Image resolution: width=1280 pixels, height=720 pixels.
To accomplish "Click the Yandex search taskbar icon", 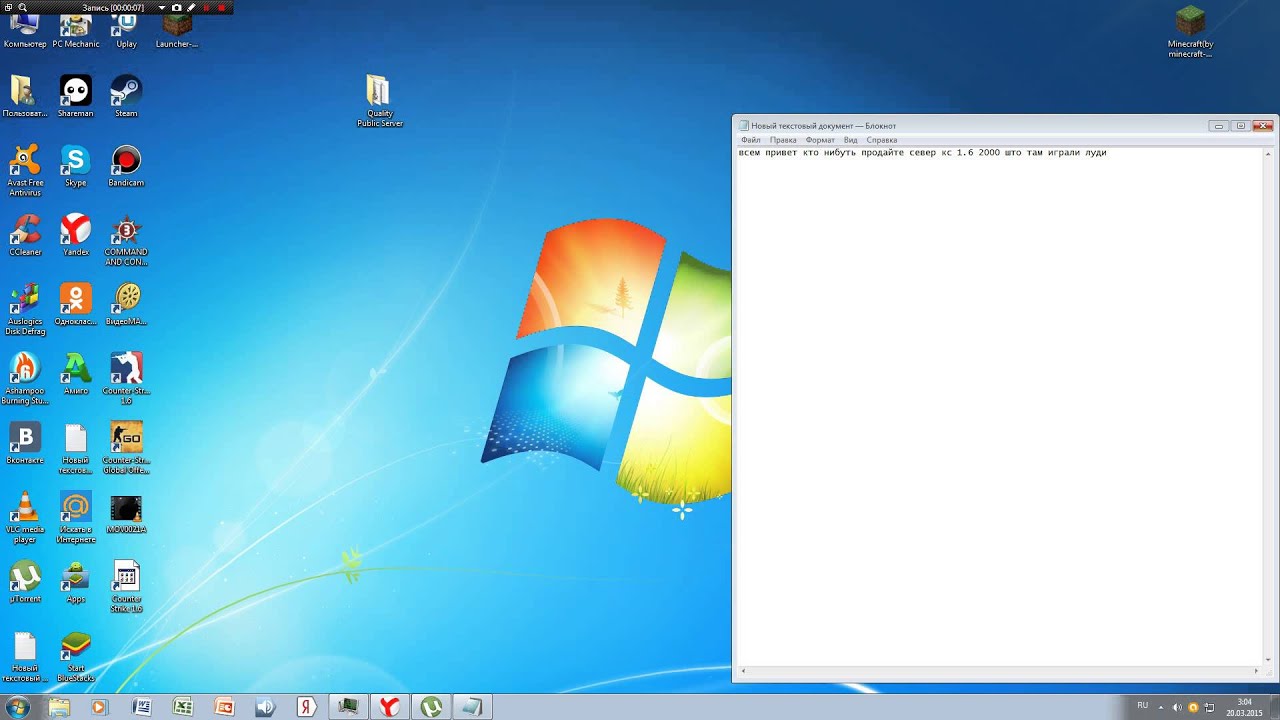I will 306,707.
